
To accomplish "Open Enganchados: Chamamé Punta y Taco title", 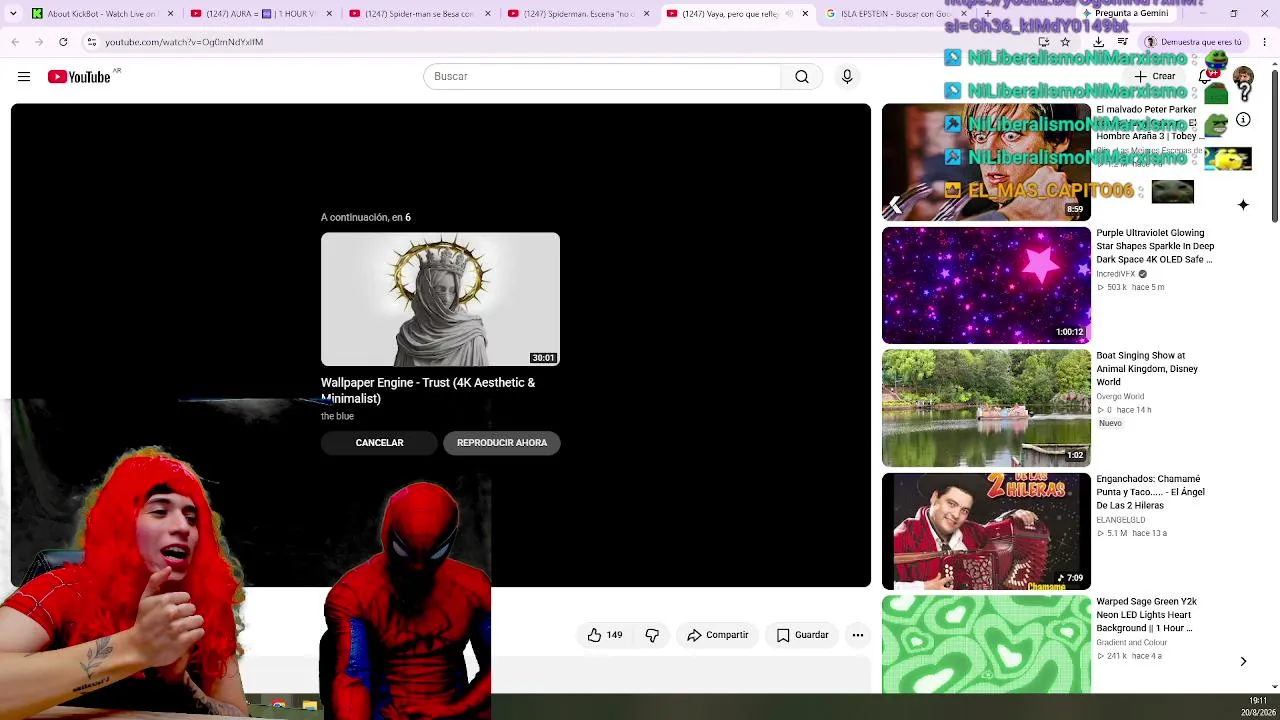I will click(x=1150, y=492).
